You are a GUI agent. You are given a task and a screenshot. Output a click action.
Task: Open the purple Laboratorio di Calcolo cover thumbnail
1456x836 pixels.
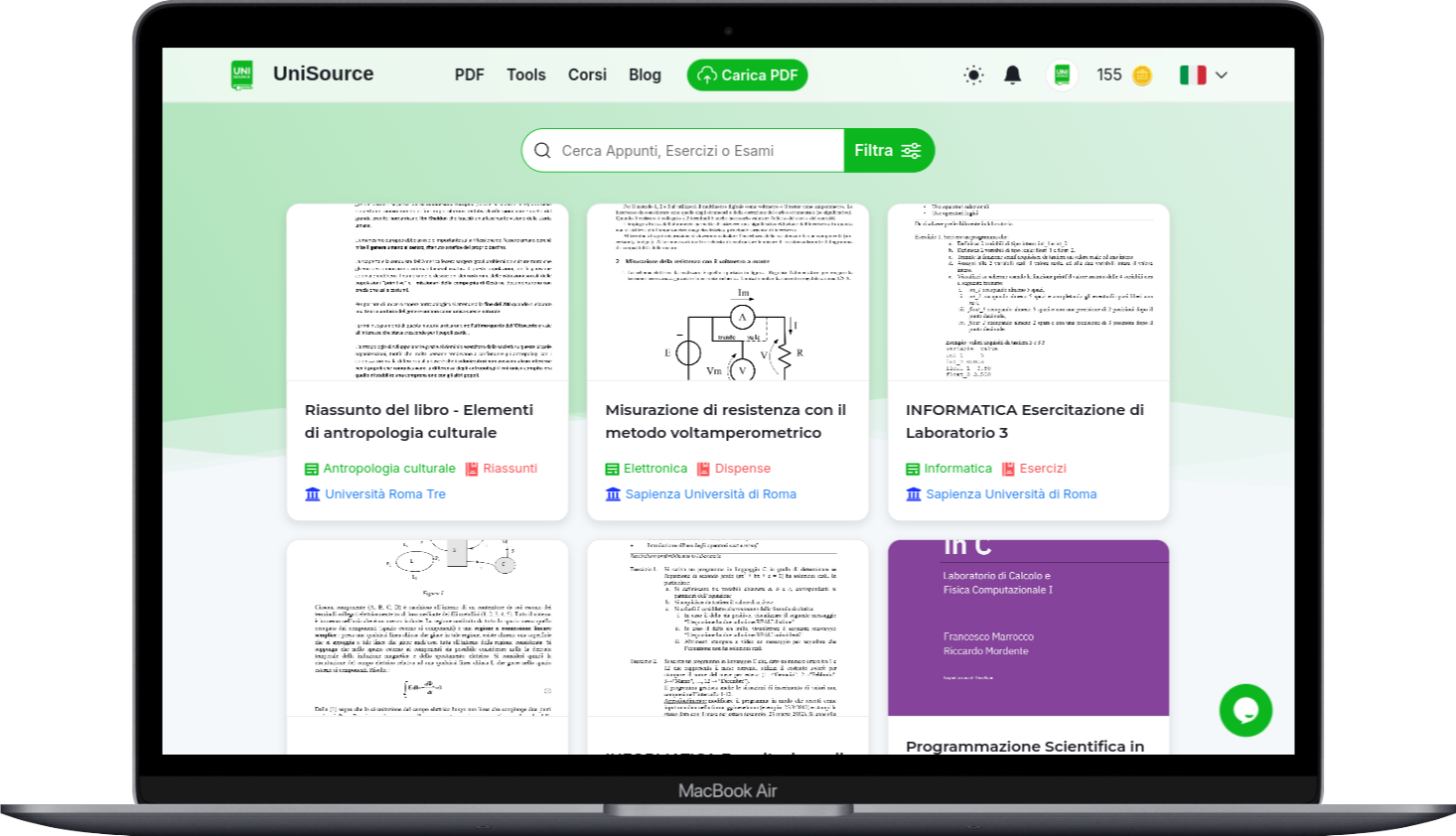(x=1028, y=627)
